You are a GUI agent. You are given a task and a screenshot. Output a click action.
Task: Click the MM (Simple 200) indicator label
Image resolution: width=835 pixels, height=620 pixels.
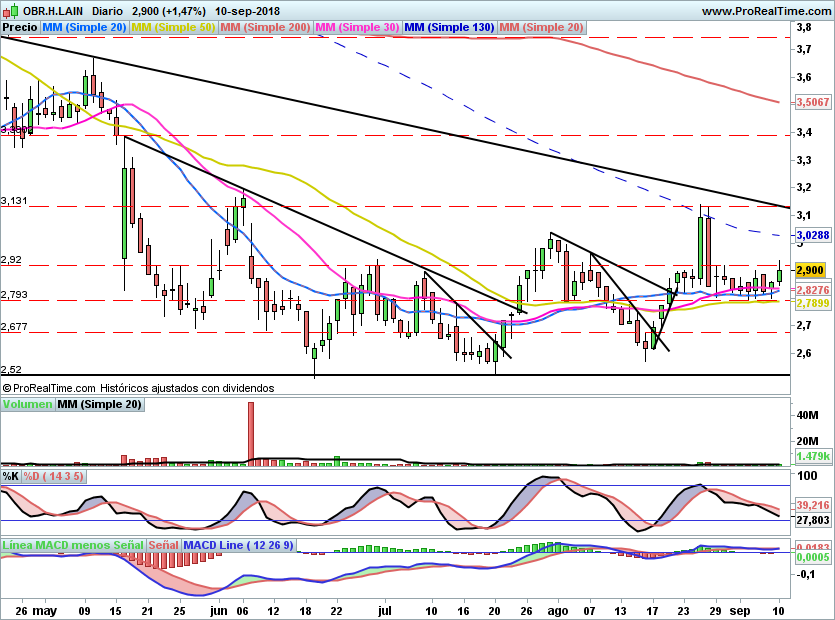click(x=265, y=28)
